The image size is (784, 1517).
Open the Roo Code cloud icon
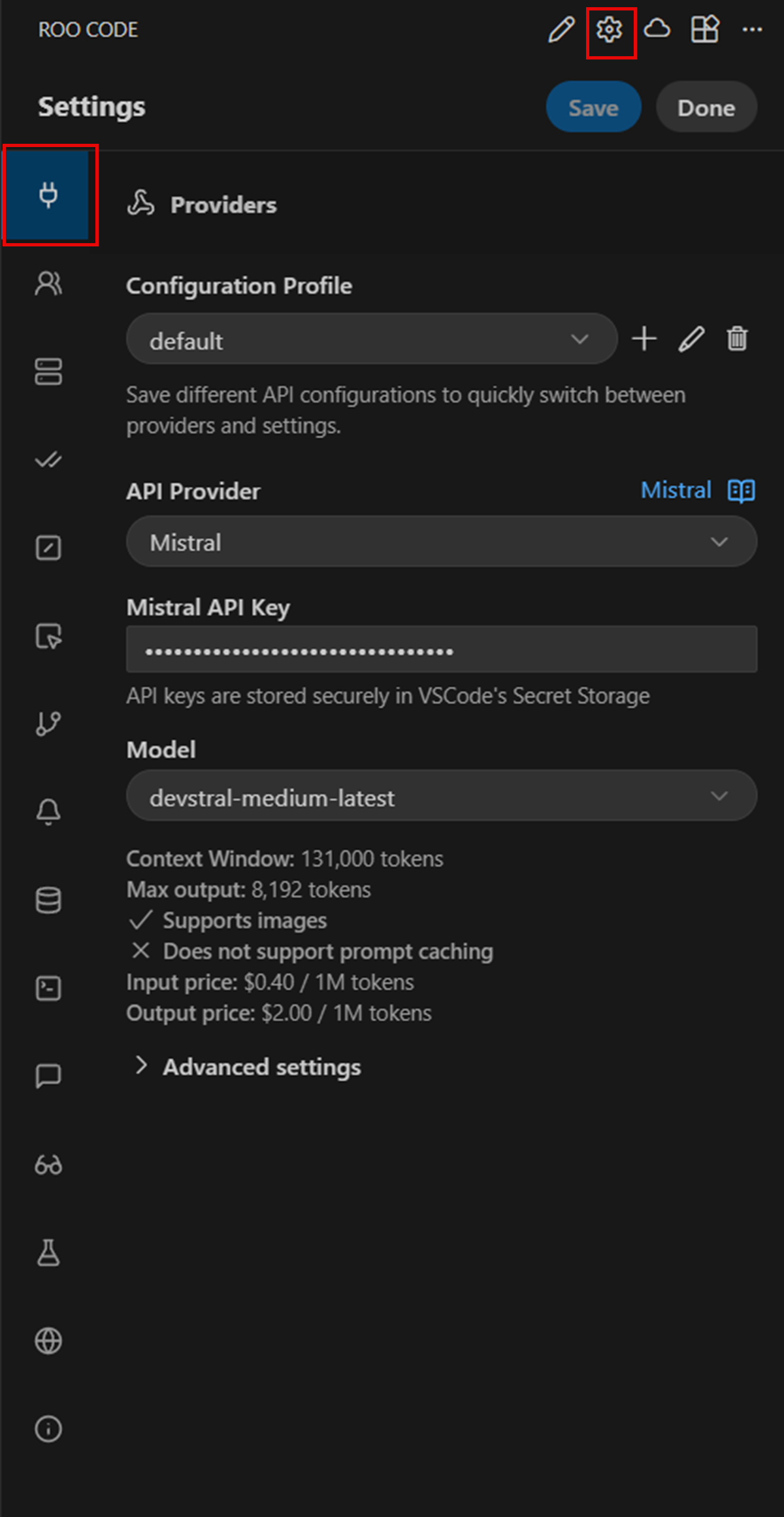[657, 29]
